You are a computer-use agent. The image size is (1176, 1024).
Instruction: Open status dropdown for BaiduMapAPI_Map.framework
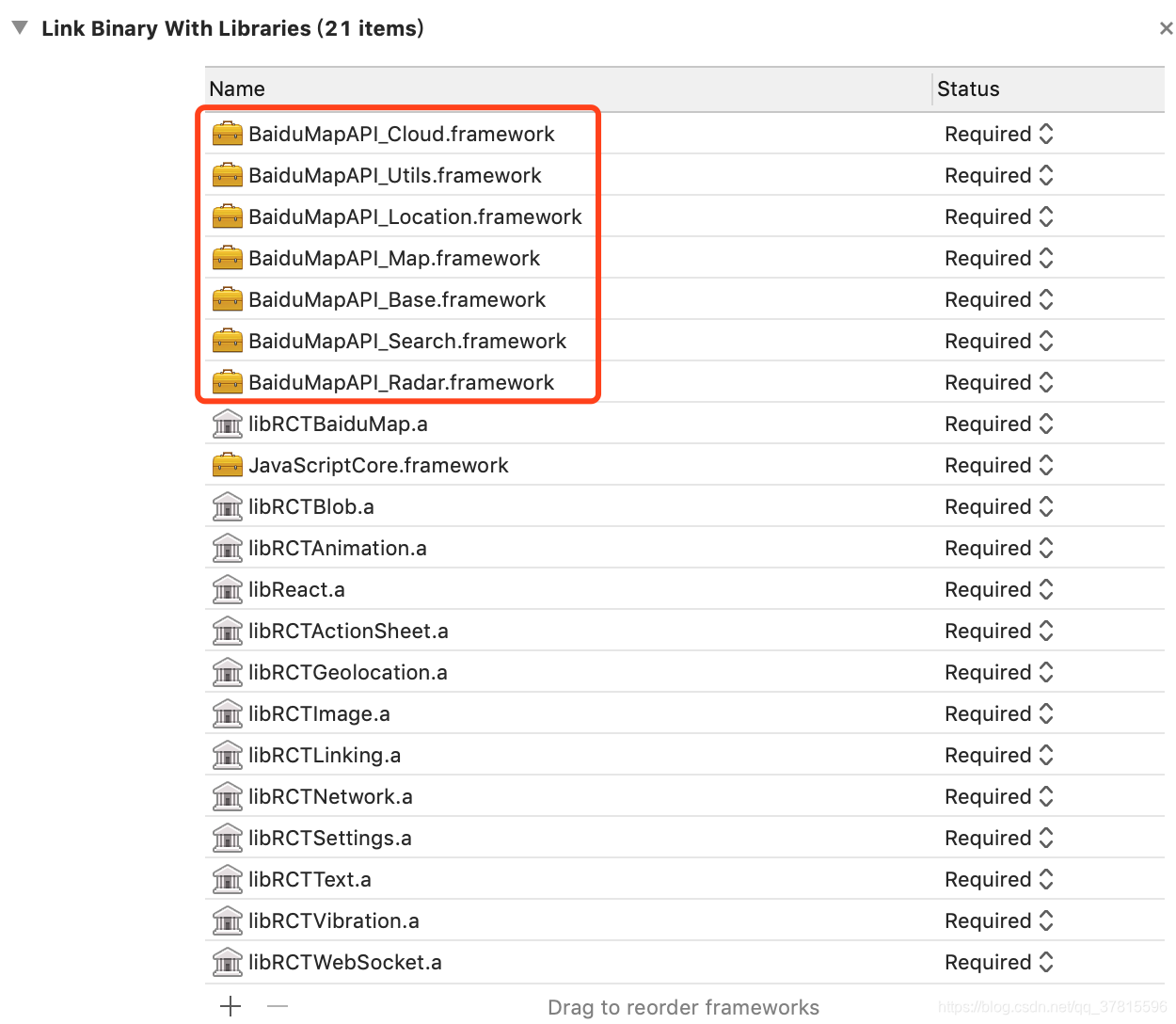999,258
